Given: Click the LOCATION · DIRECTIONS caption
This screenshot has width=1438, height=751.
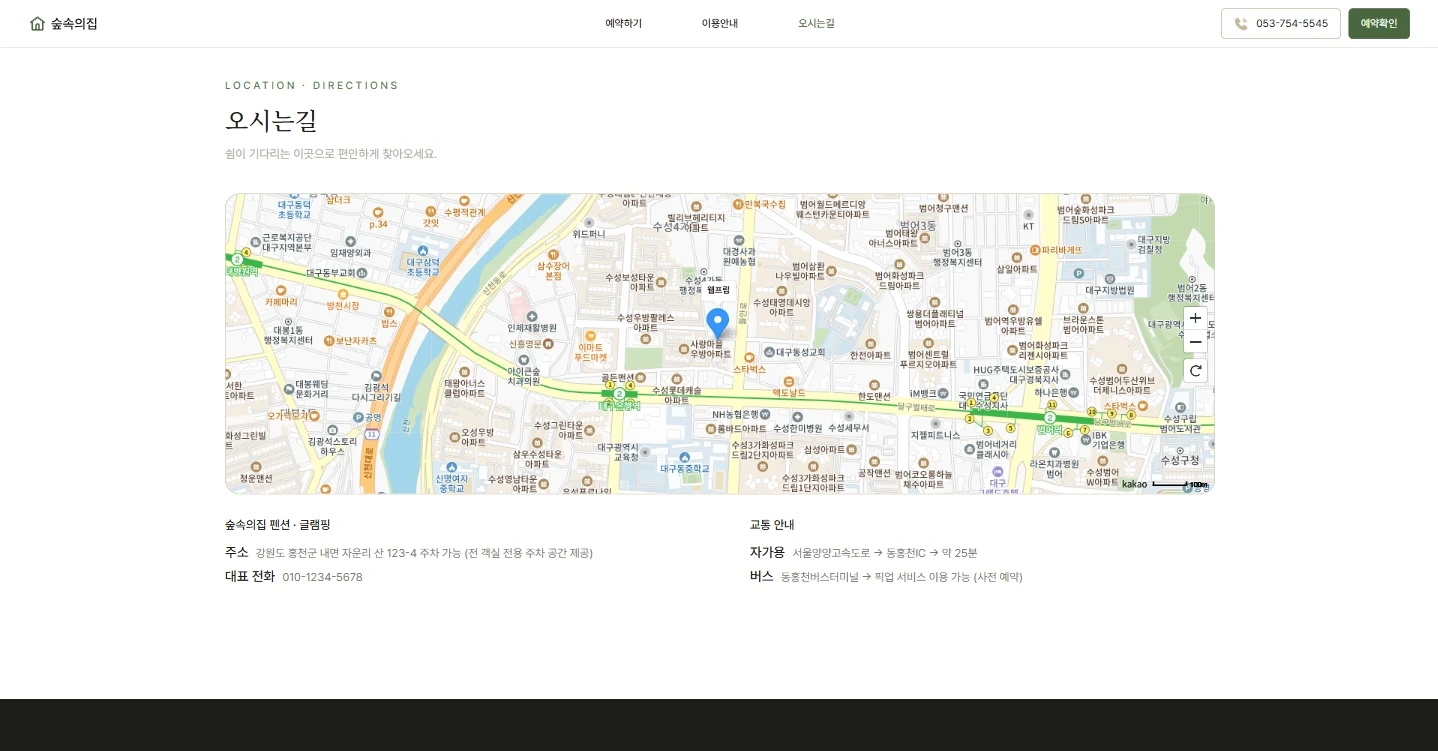Looking at the screenshot, I should pyautogui.click(x=312, y=86).
